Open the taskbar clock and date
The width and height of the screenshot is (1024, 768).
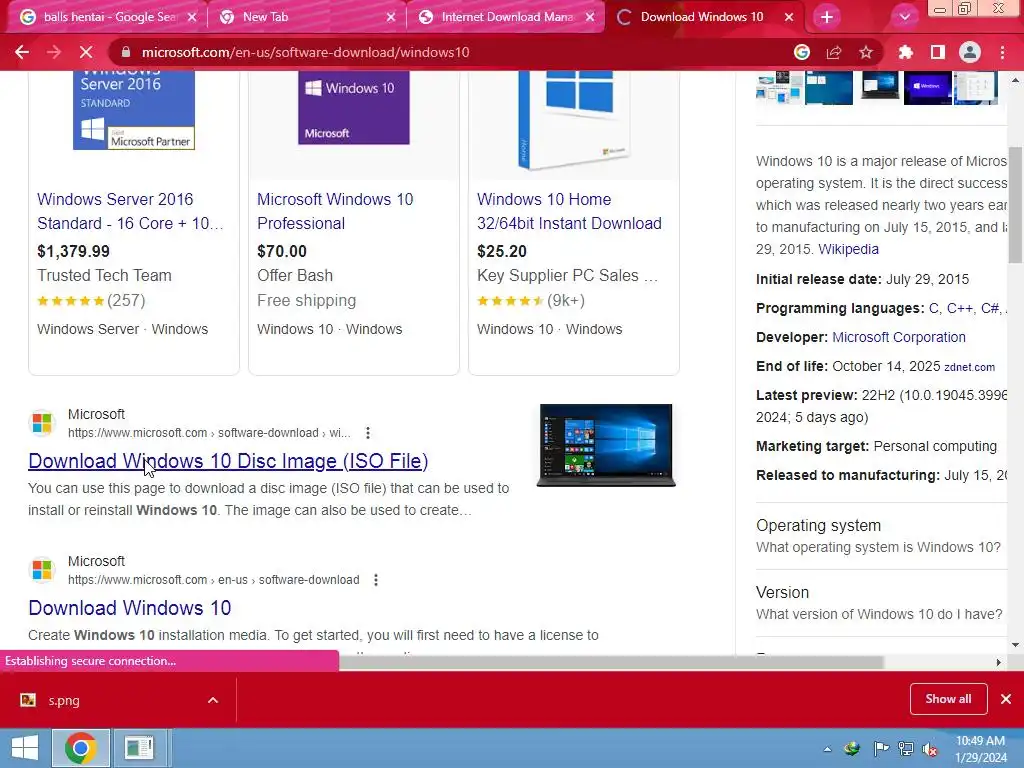[981, 749]
